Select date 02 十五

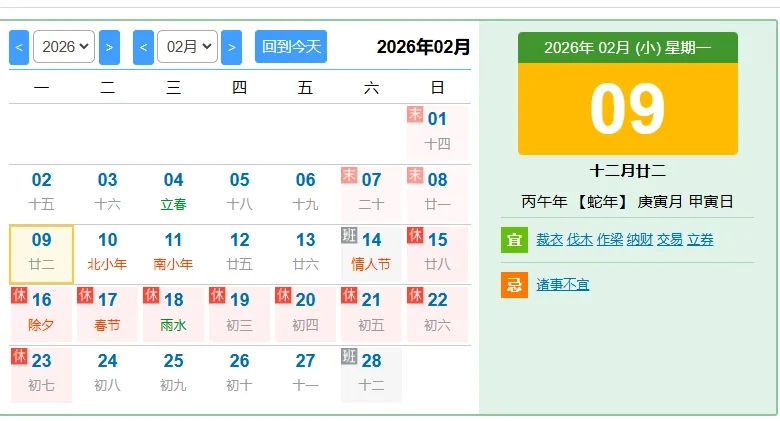click(41, 193)
